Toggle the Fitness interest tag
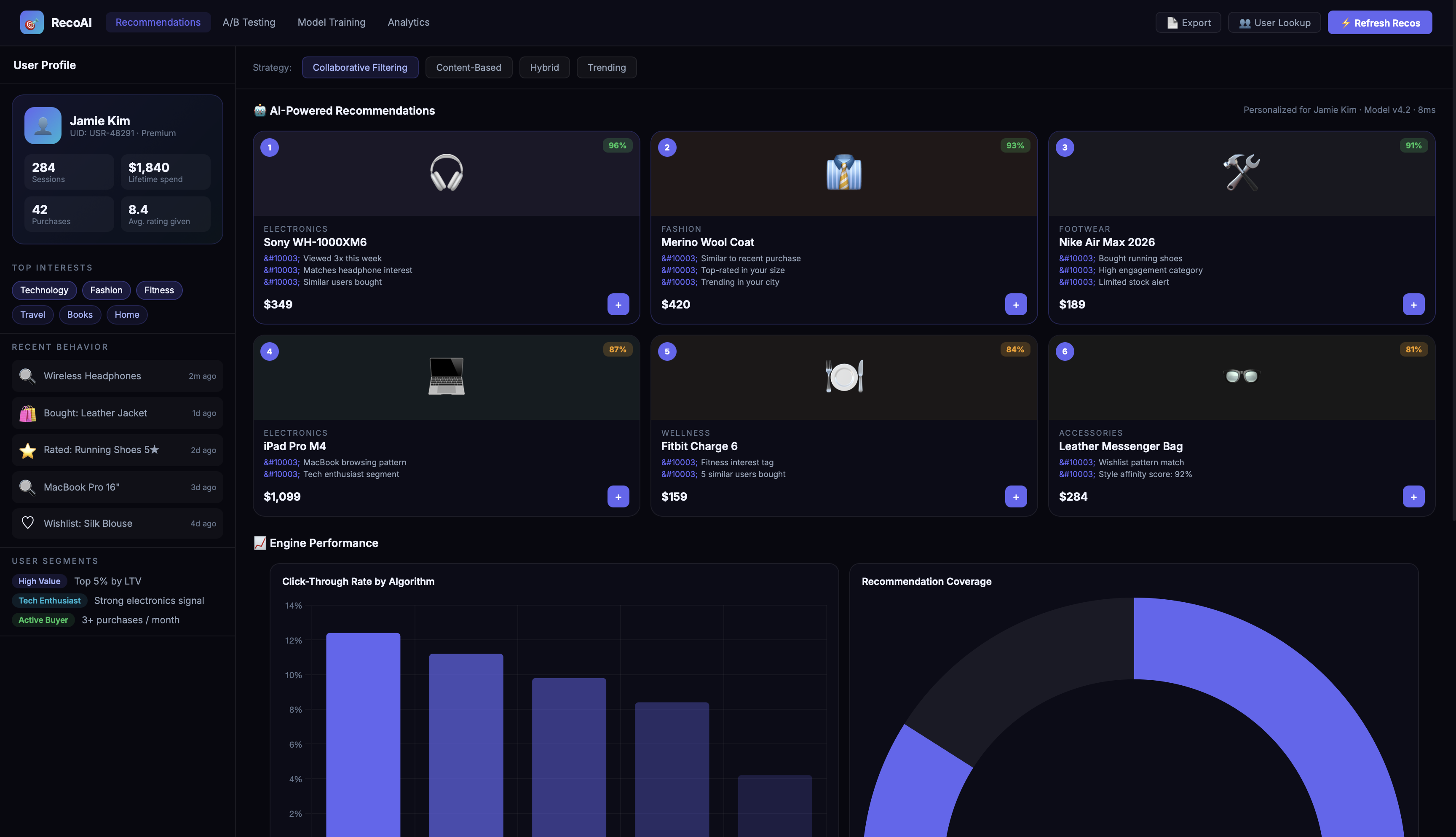Image resolution: width=1456 pixels, height=837 pixels. pos(159,290)
